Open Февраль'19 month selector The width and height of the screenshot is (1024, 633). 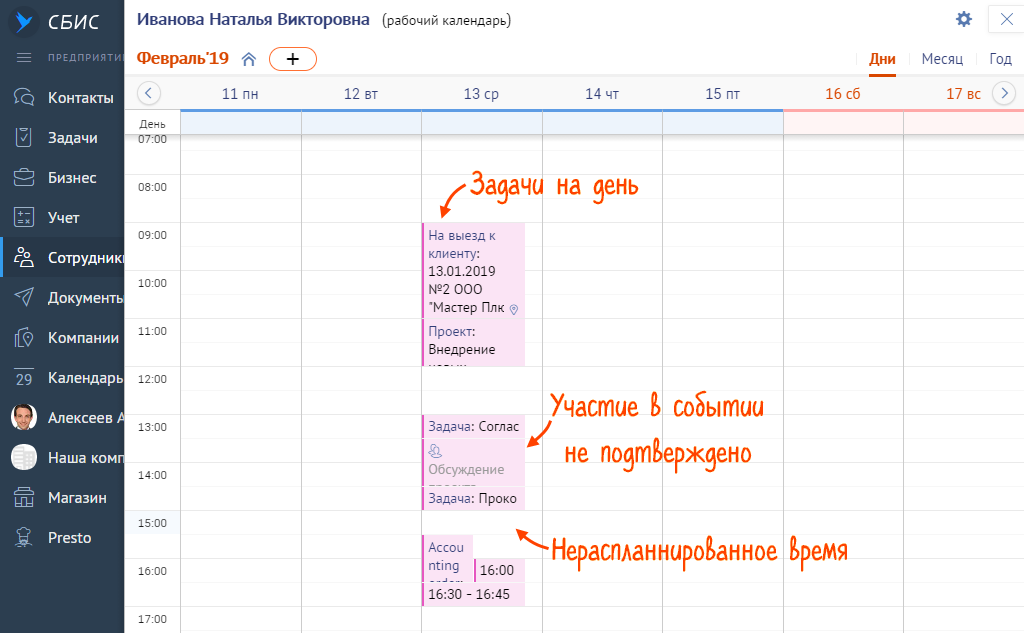(x=183, y=59)
